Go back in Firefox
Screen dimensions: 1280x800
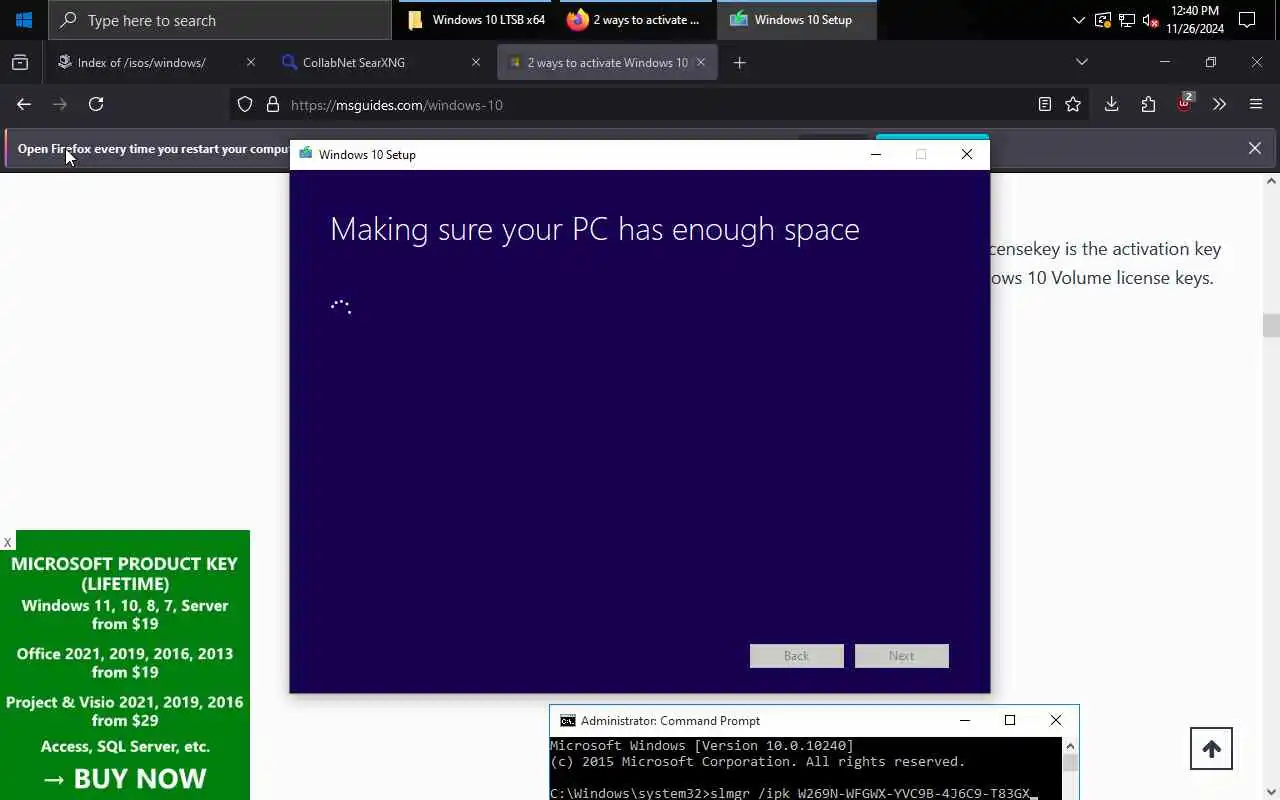tap(24, 104)
